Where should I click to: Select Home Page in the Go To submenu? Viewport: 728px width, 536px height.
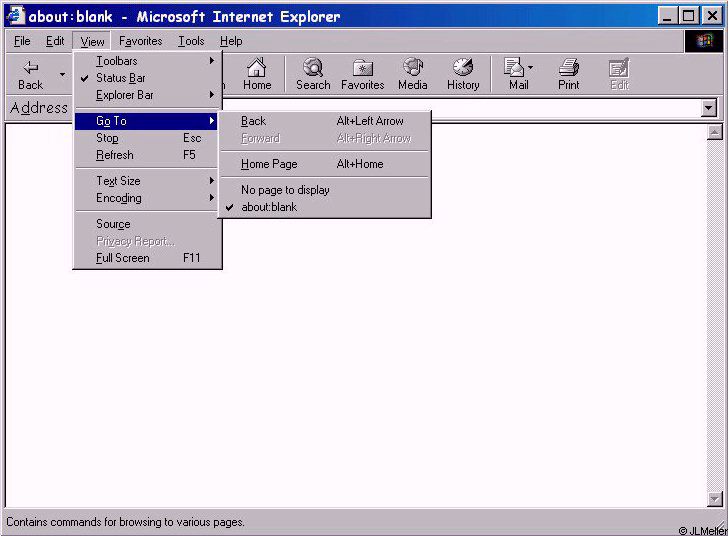(x=324, y=164)
